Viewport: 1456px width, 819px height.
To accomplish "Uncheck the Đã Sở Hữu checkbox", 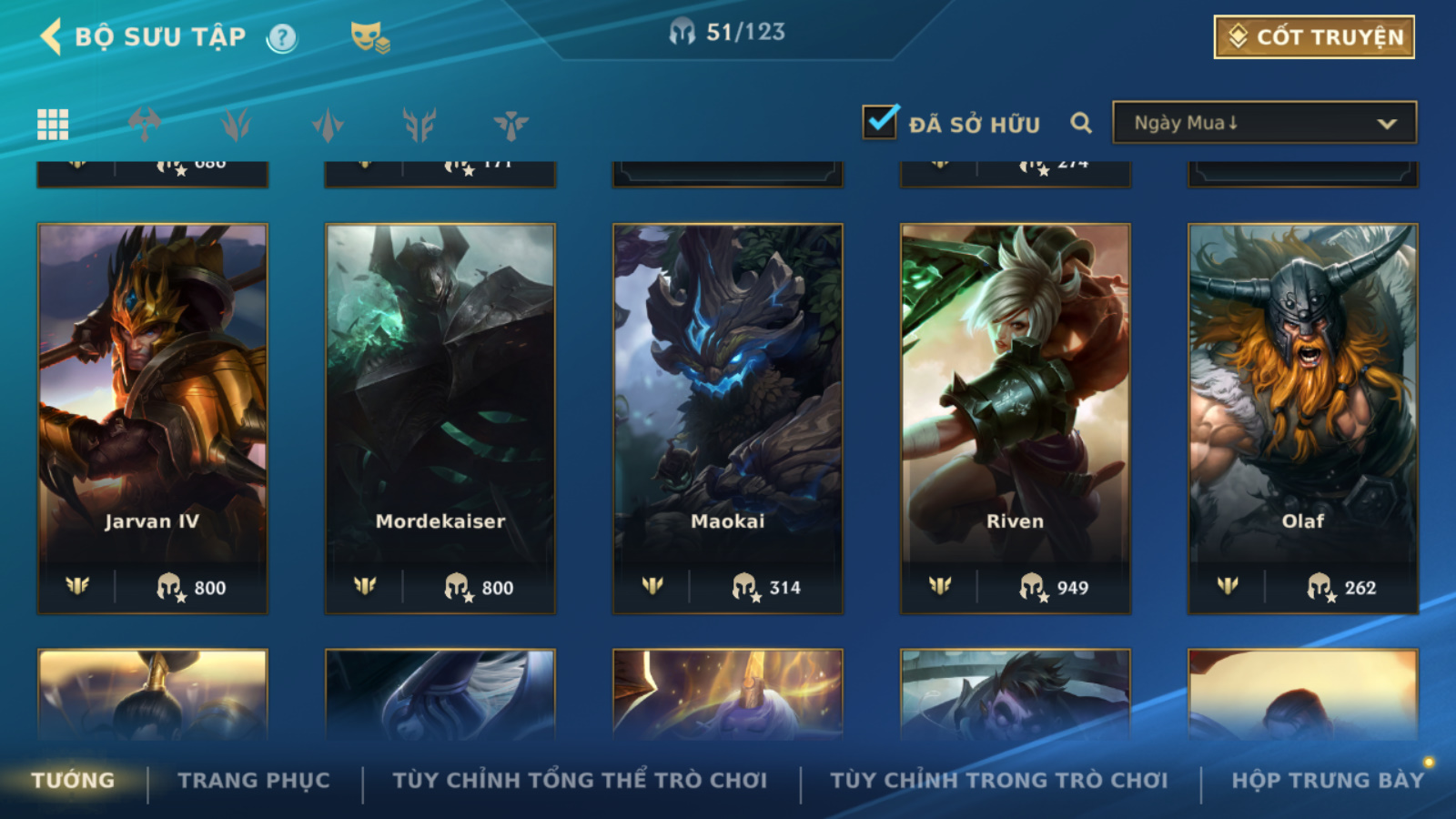I will [880, 121].
